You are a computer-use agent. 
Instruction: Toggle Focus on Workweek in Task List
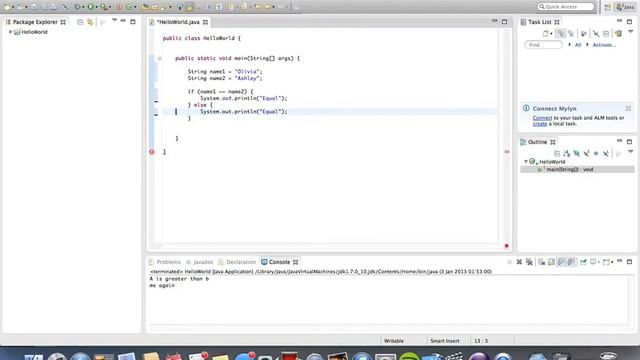(584, 33)
